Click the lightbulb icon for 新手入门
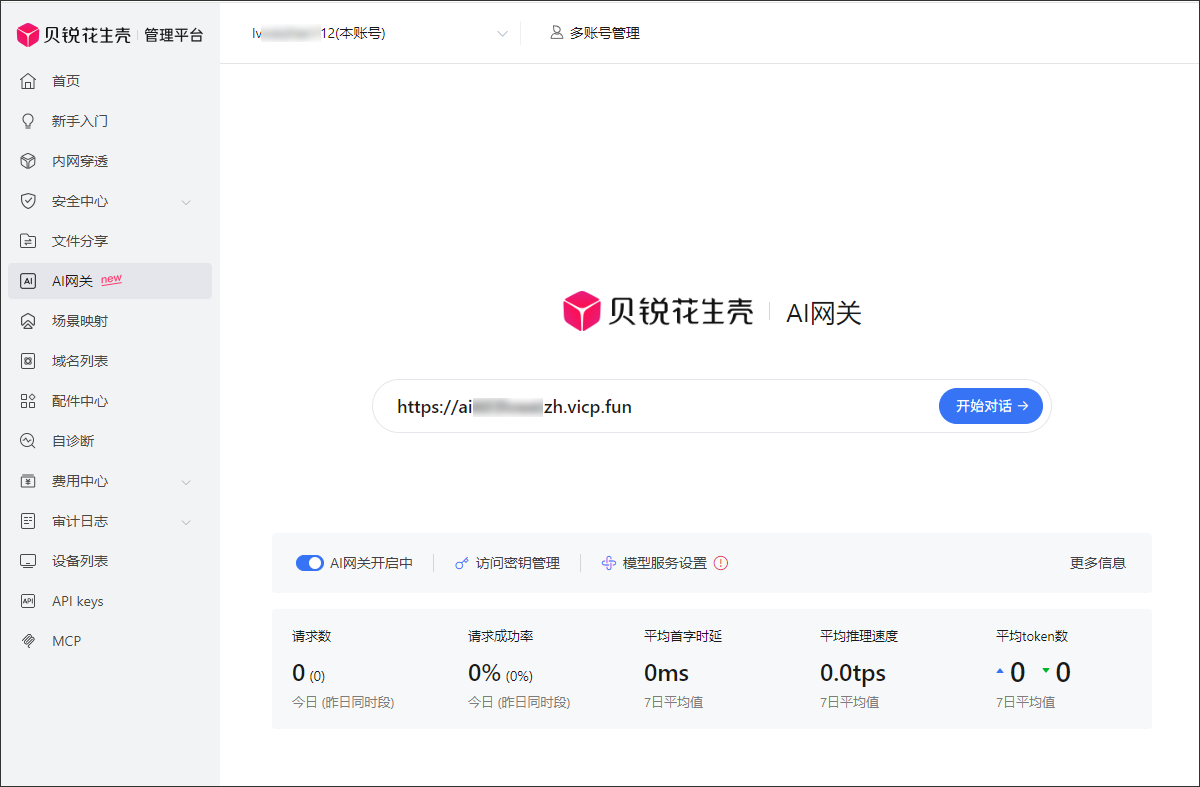1200x787 pixels. click(28, 121)
